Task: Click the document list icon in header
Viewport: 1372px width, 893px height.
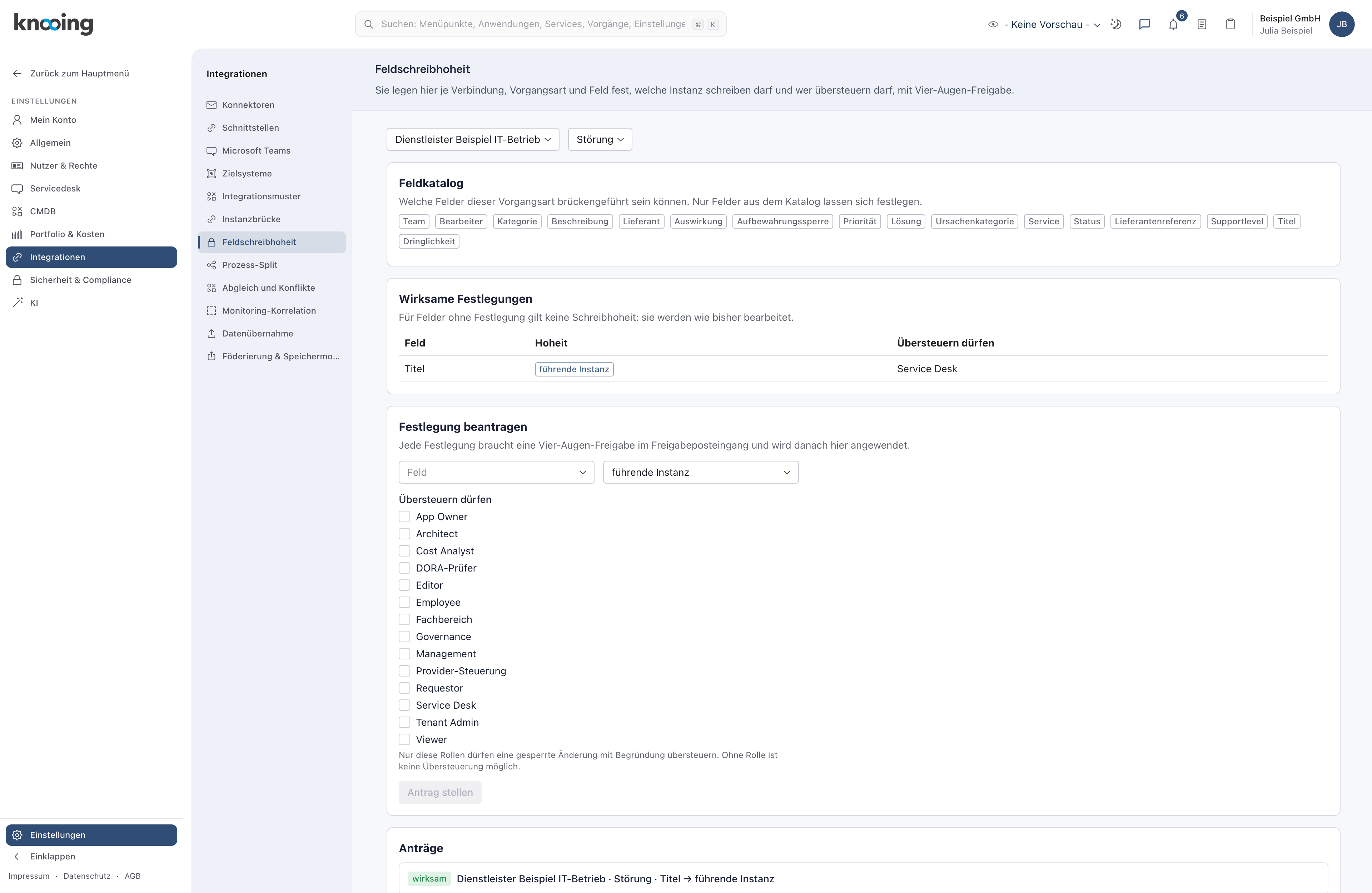Action: 1202,24
